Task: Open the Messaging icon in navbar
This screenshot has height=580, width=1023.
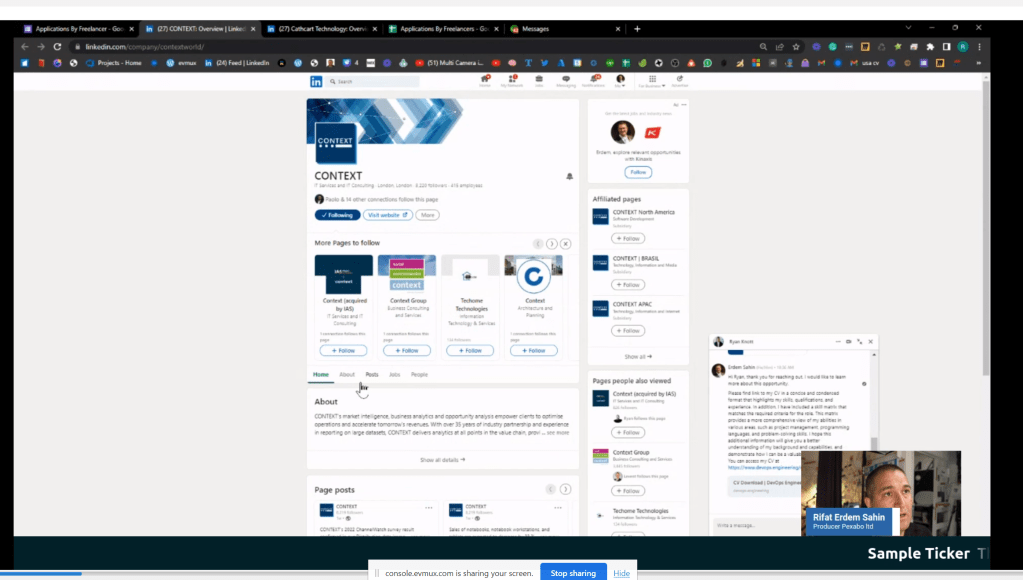Action: (566, 81)
